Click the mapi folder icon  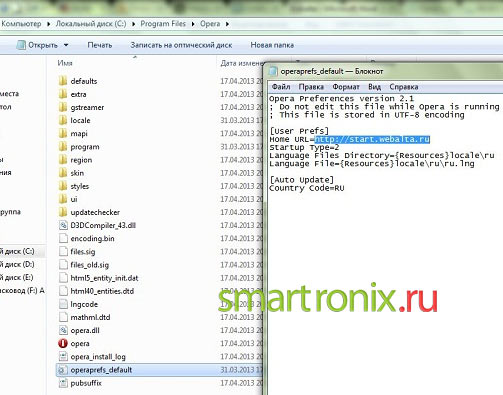pos(63,134)
